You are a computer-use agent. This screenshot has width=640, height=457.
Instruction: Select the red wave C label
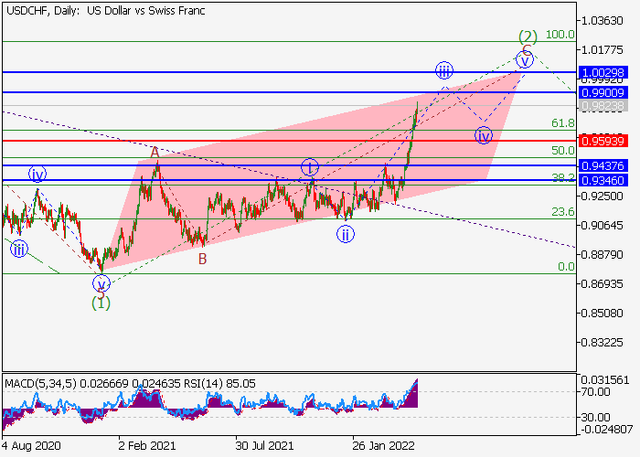click(526, 49)
